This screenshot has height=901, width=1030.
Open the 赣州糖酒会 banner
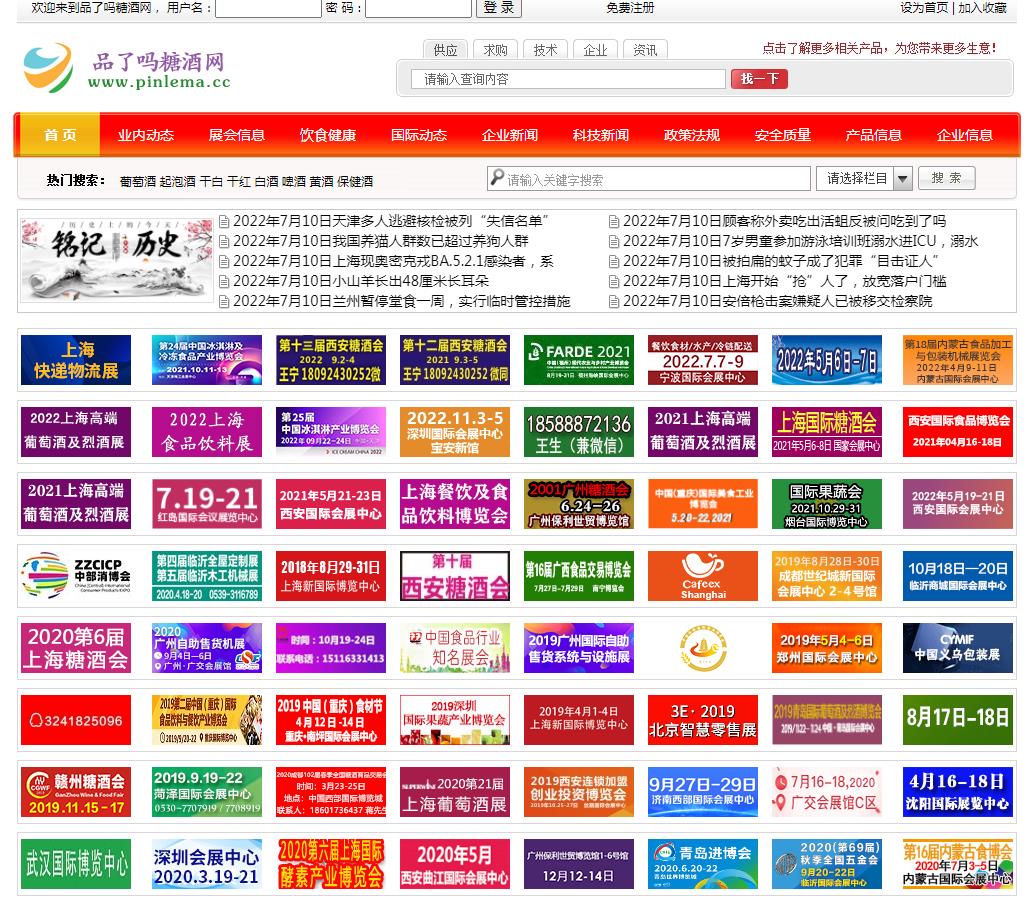[76, 792]
